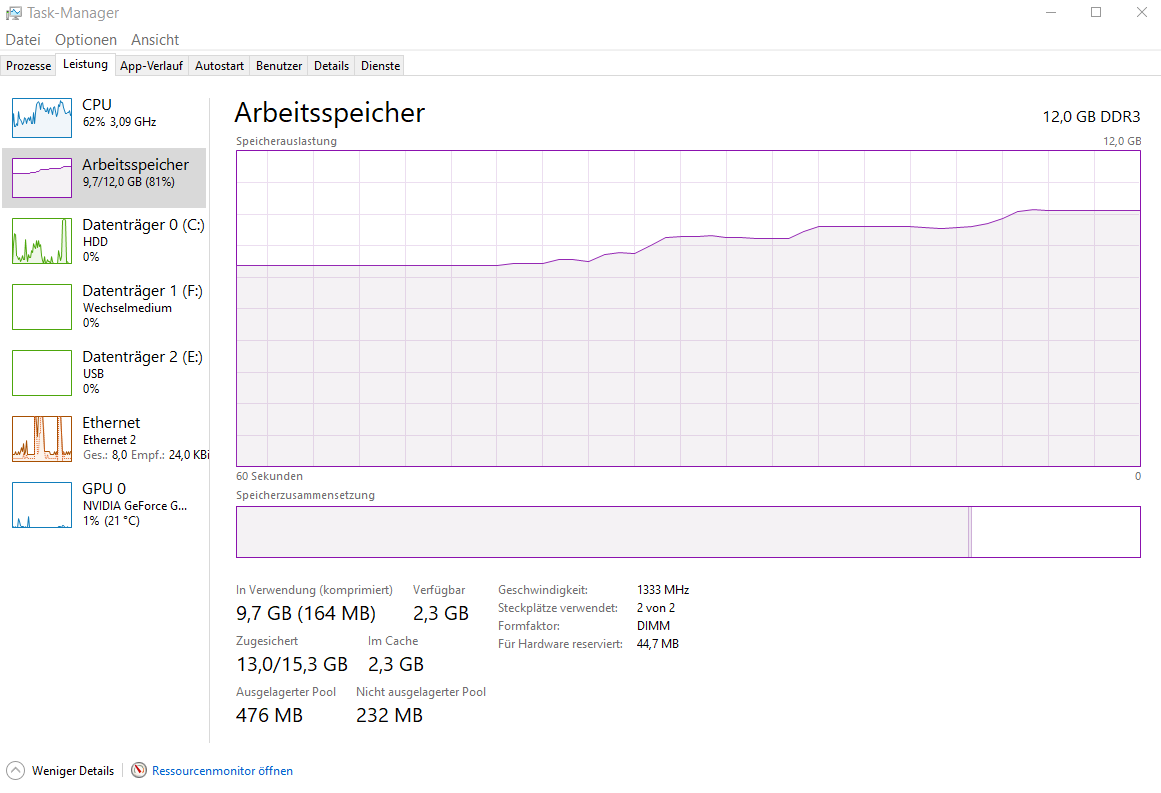Switch to the Prozesse tab
The height and width of the screenshot is (793, 1161).
pyautogui.click(x=28, y=66)
